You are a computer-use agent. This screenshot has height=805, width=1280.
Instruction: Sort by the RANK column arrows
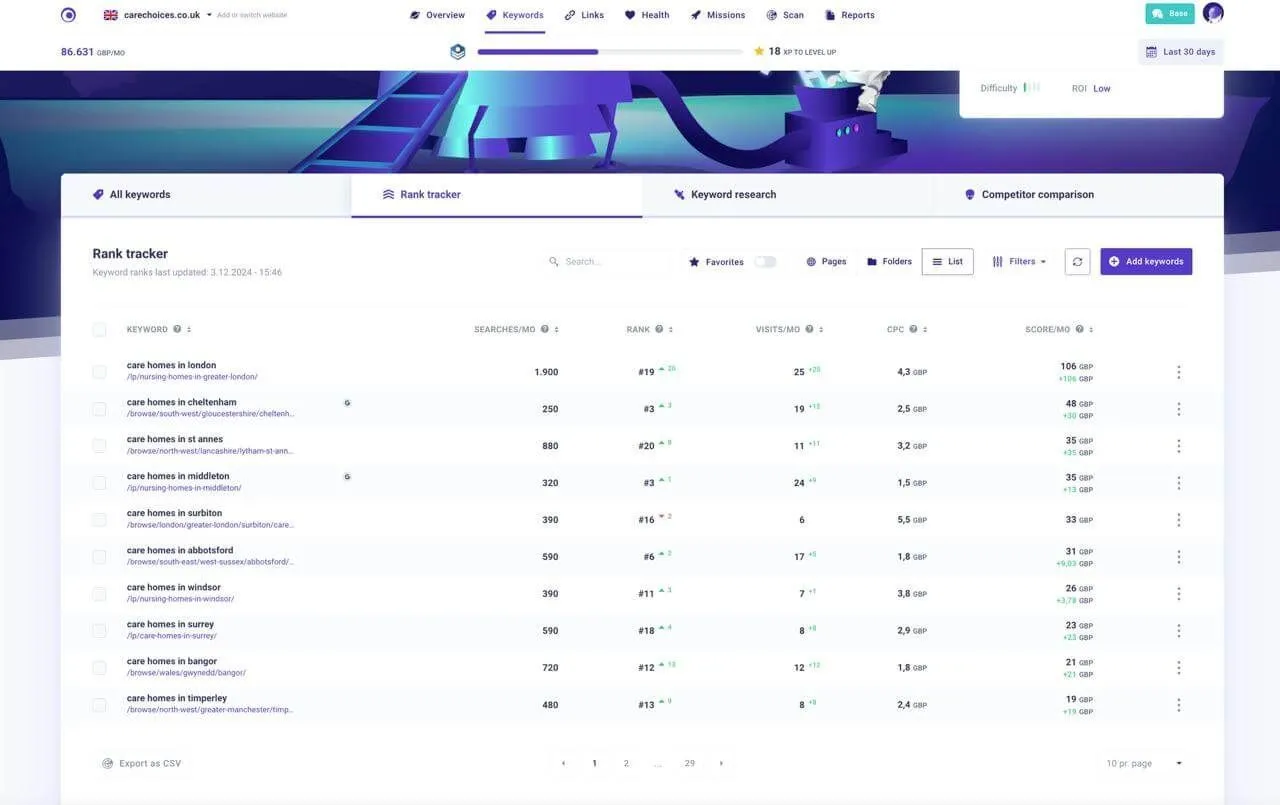(x=671, y=330)
